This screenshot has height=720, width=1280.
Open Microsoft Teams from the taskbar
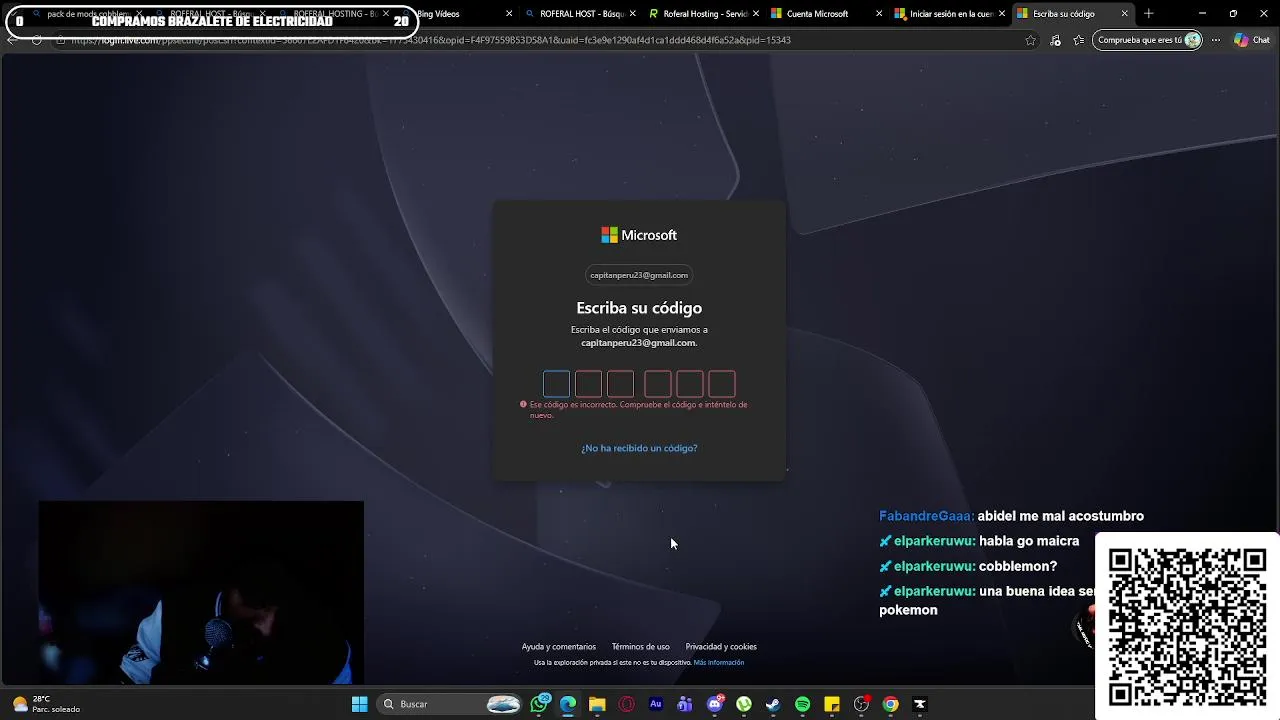pyautogui.click(x=685, y=704)
